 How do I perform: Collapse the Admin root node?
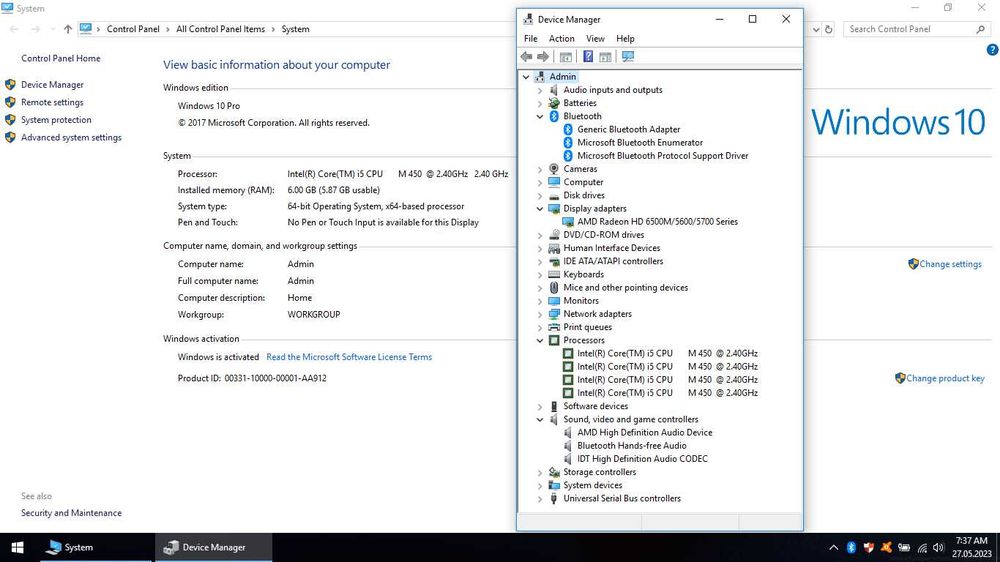(x=526, y=77)
